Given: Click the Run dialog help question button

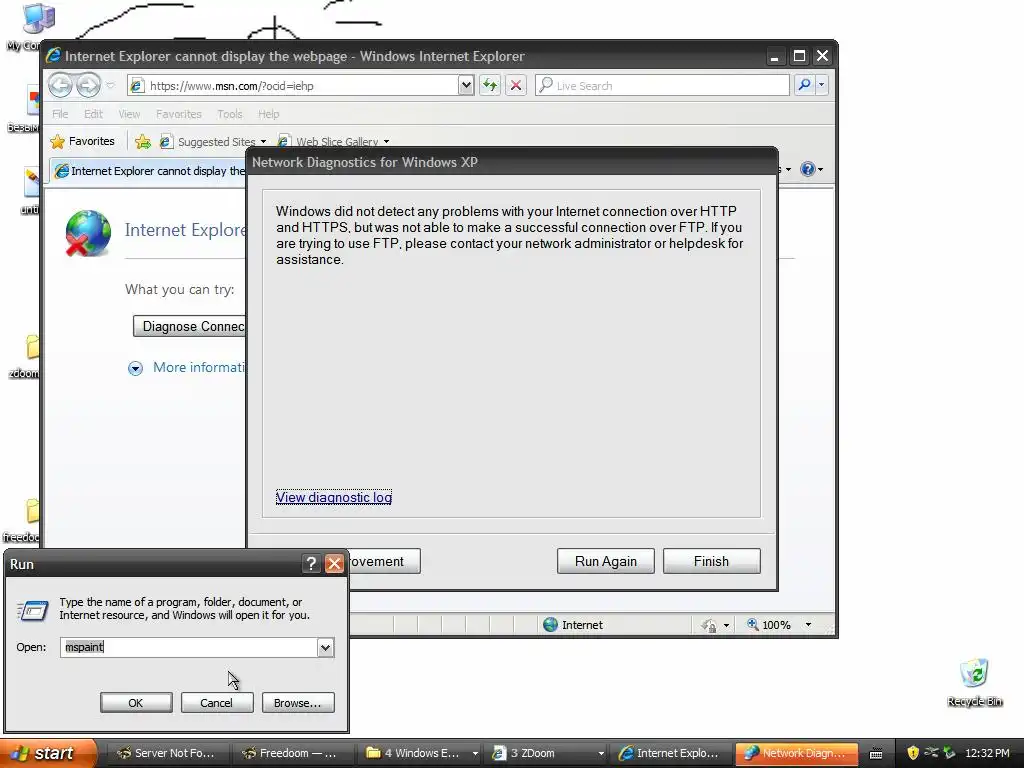Looking at the screenshot, I should click(x=311, y=564).
